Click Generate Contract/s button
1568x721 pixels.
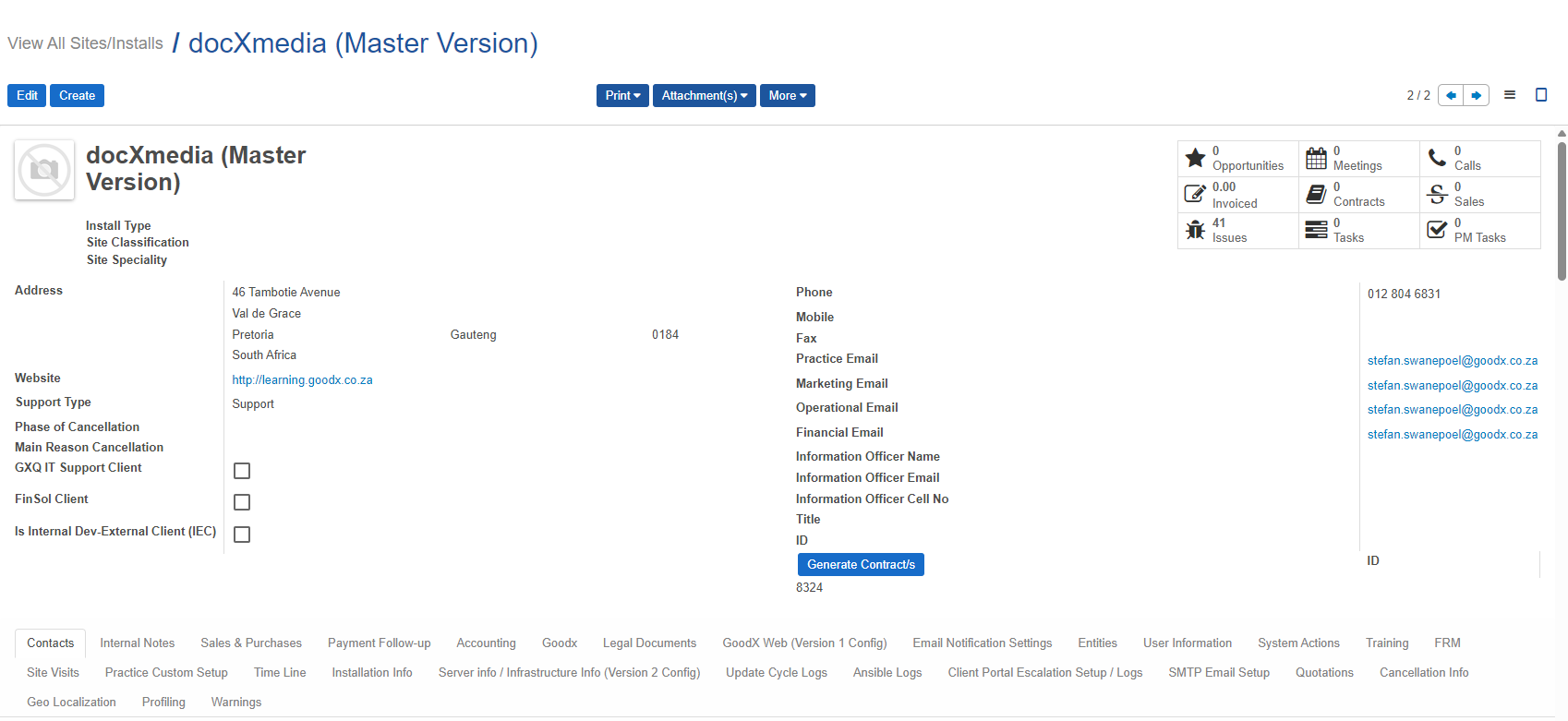[x=861, y=564]
